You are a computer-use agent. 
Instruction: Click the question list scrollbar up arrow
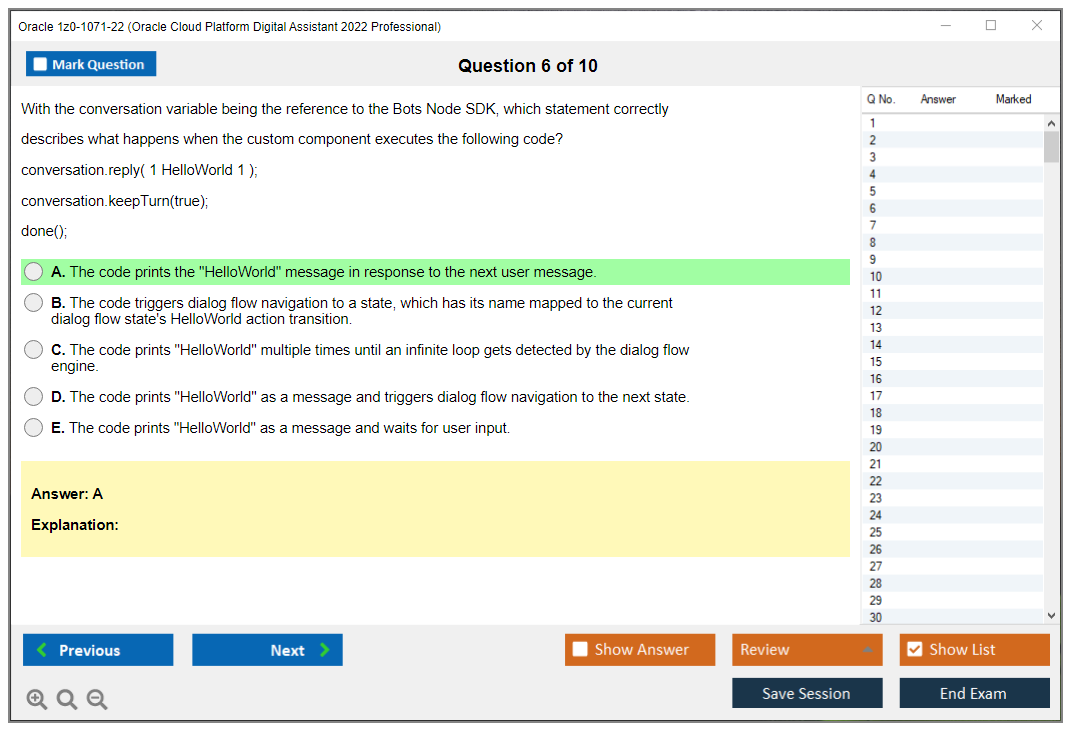tap(1052, 122)
